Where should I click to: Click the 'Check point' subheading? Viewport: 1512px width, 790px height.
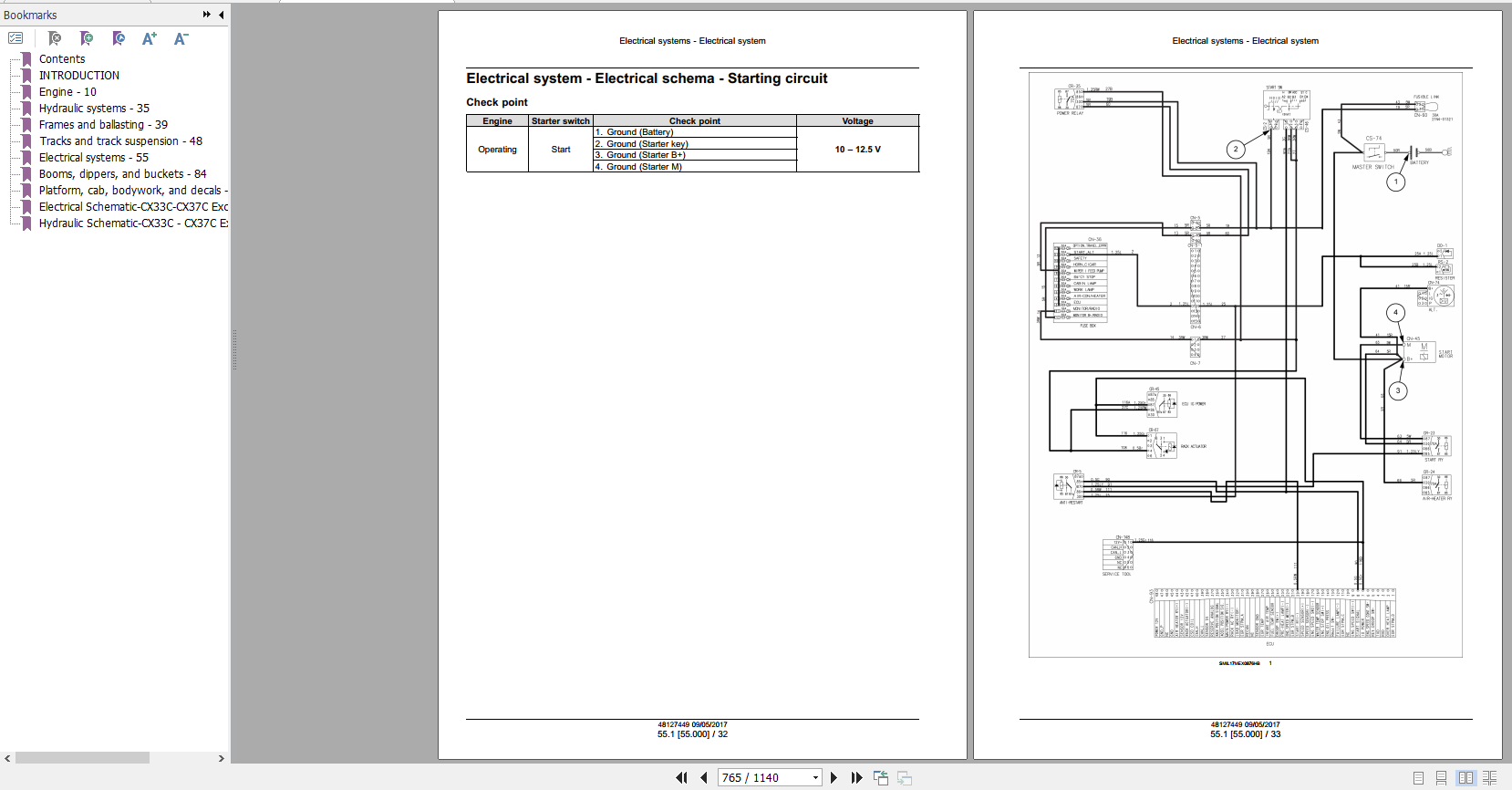tap(497, 102)
